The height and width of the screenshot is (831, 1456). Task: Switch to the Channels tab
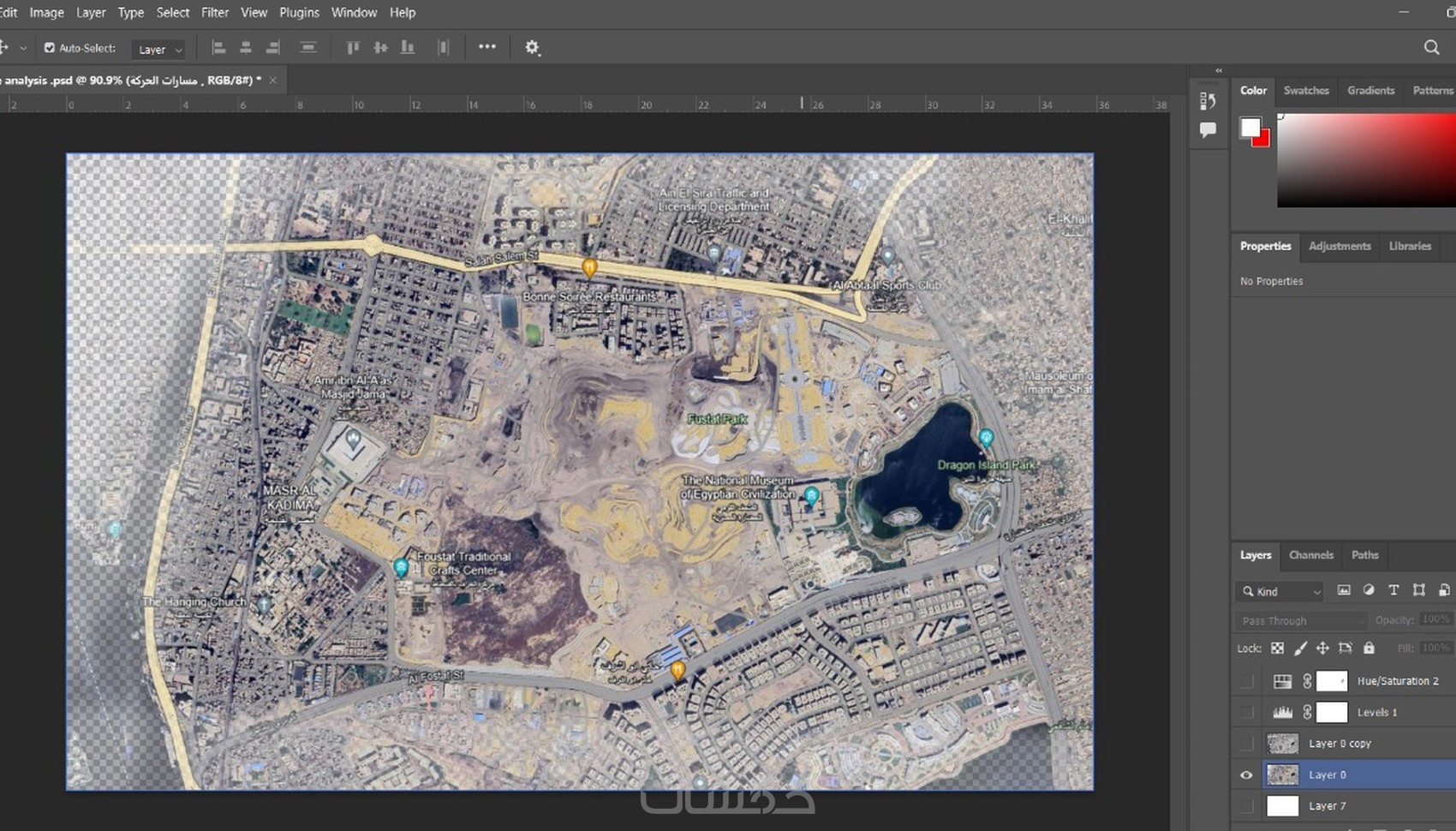tap(1310, 555)
